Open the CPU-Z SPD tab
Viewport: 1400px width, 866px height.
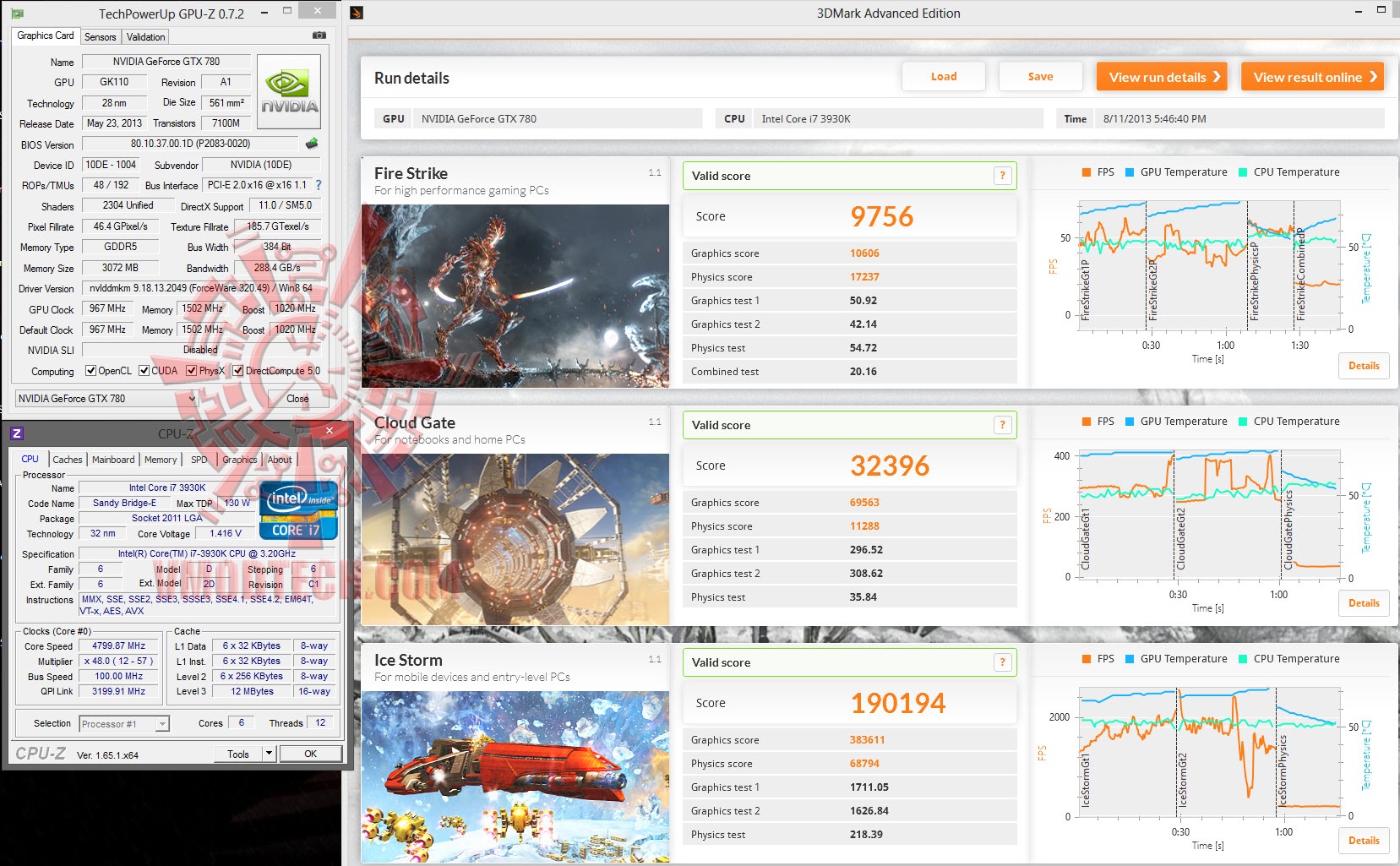pos(199,460)
